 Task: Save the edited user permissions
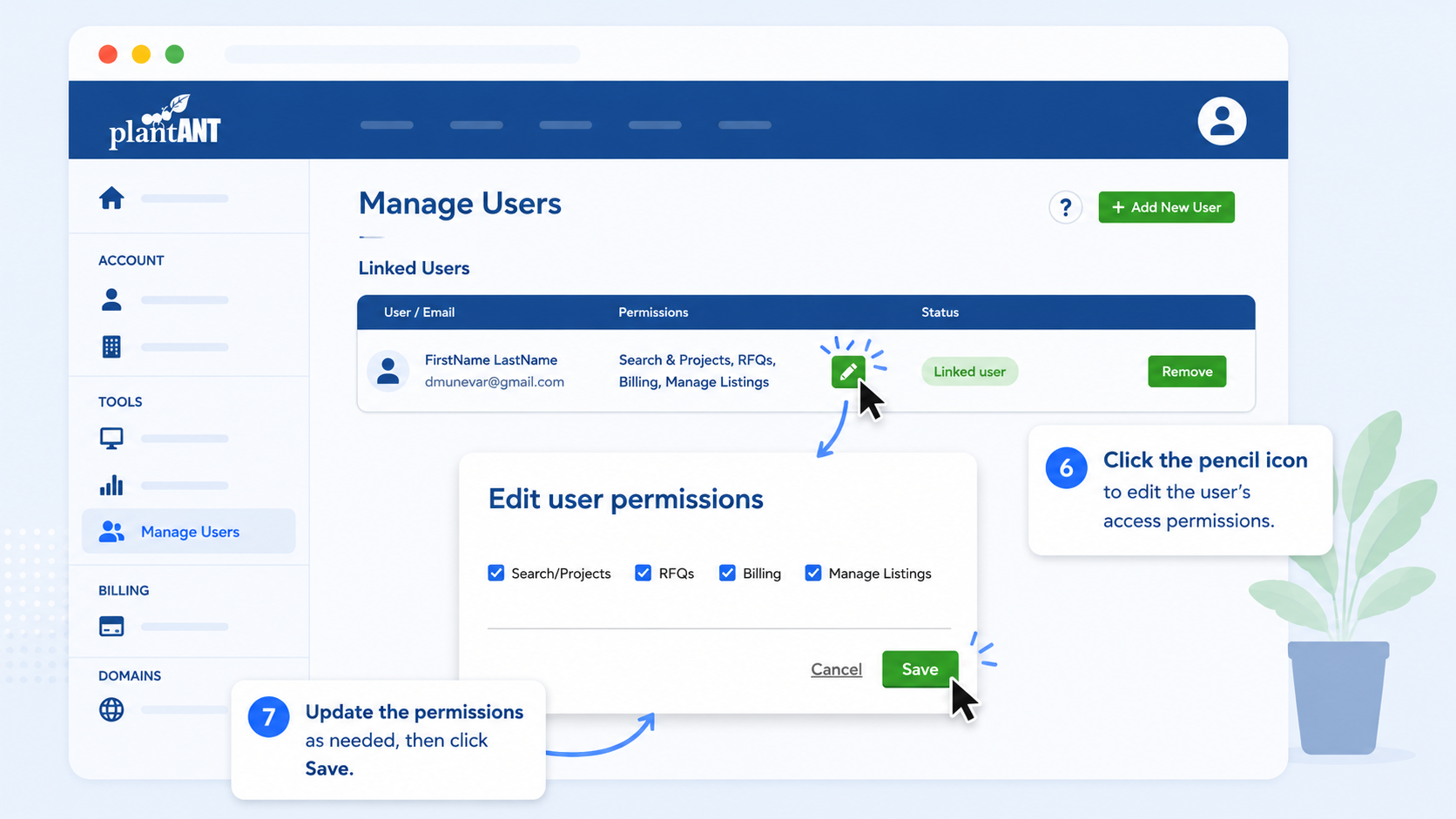[920, 669]
